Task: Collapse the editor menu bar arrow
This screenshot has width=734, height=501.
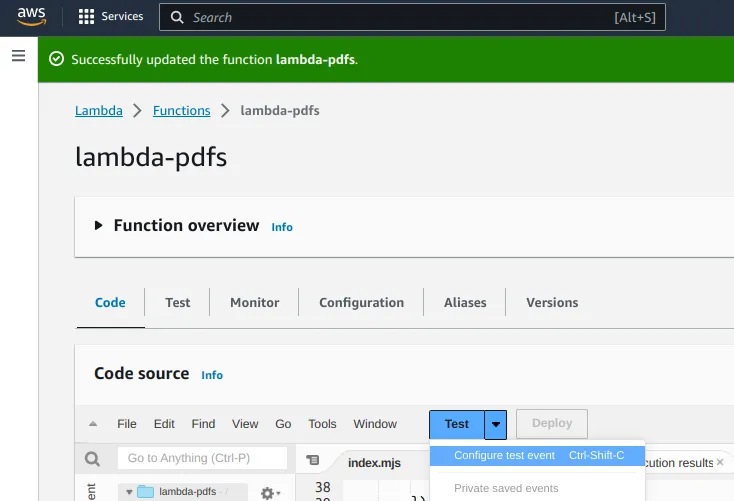Action: click(x=93, y=424)
